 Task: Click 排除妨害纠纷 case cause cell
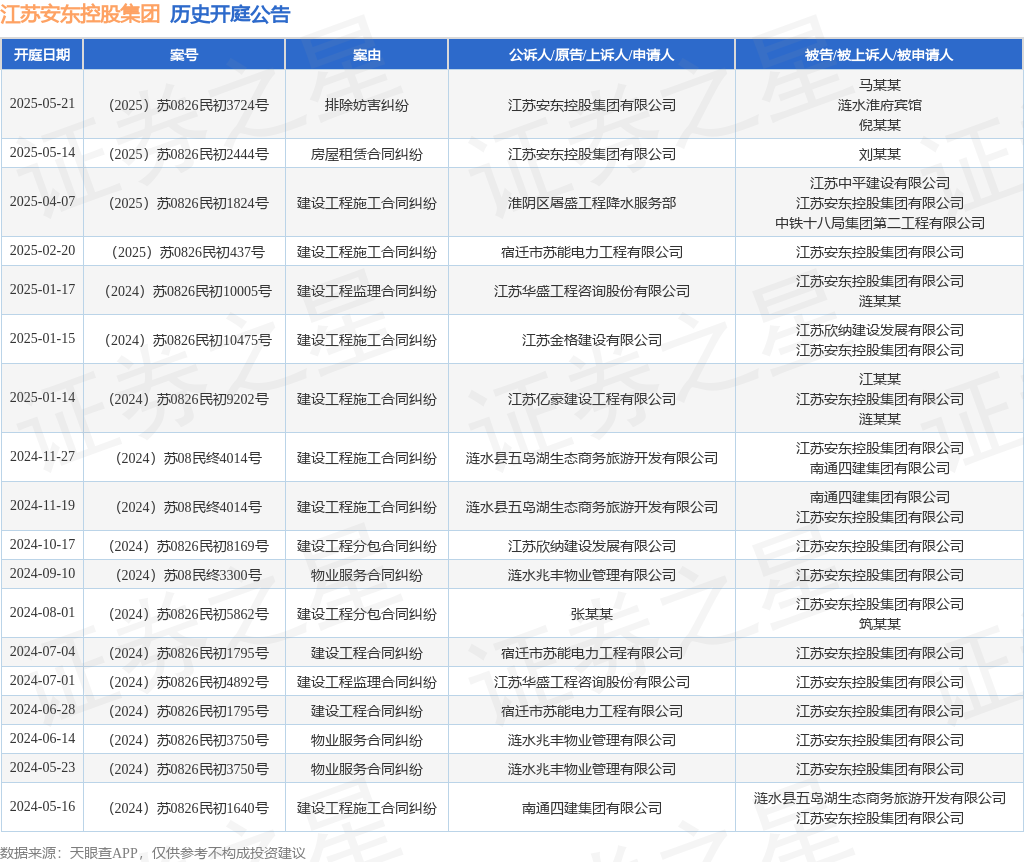point(366,105)
